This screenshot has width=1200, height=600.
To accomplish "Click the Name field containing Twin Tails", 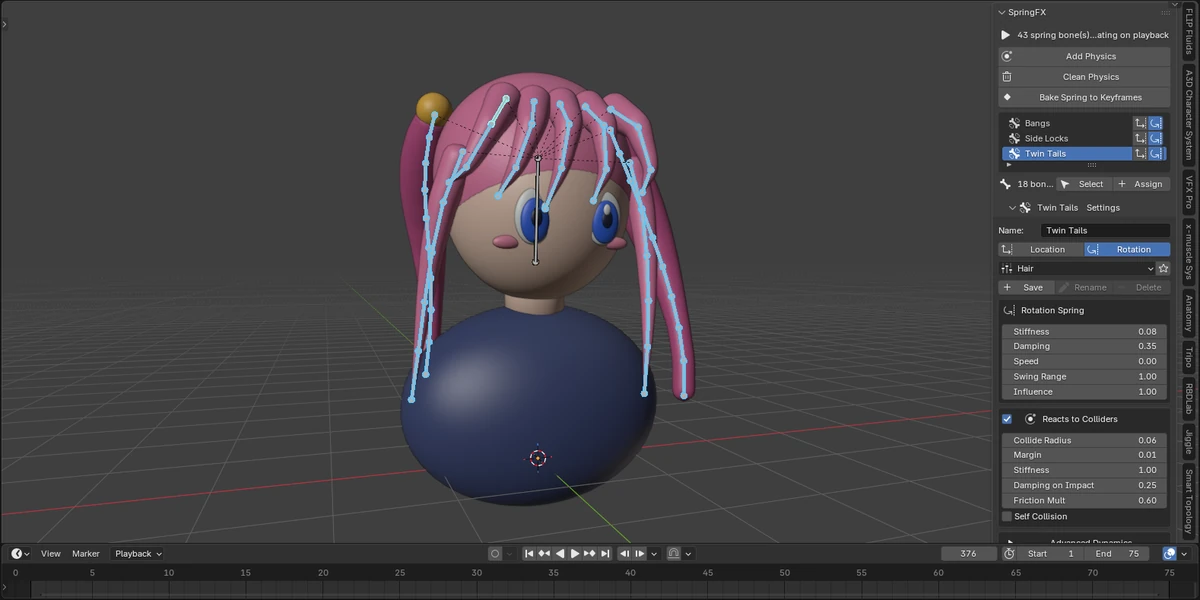I will pos(1104,230).
